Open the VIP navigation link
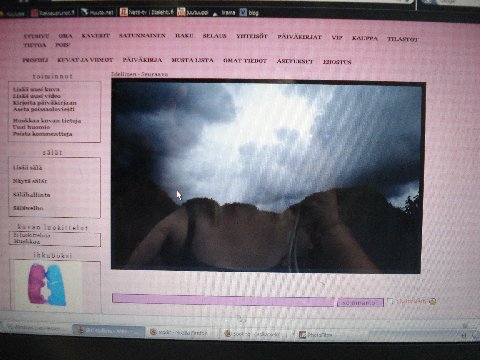This screenshot has width=480, height=360. (x=337, y=38)
